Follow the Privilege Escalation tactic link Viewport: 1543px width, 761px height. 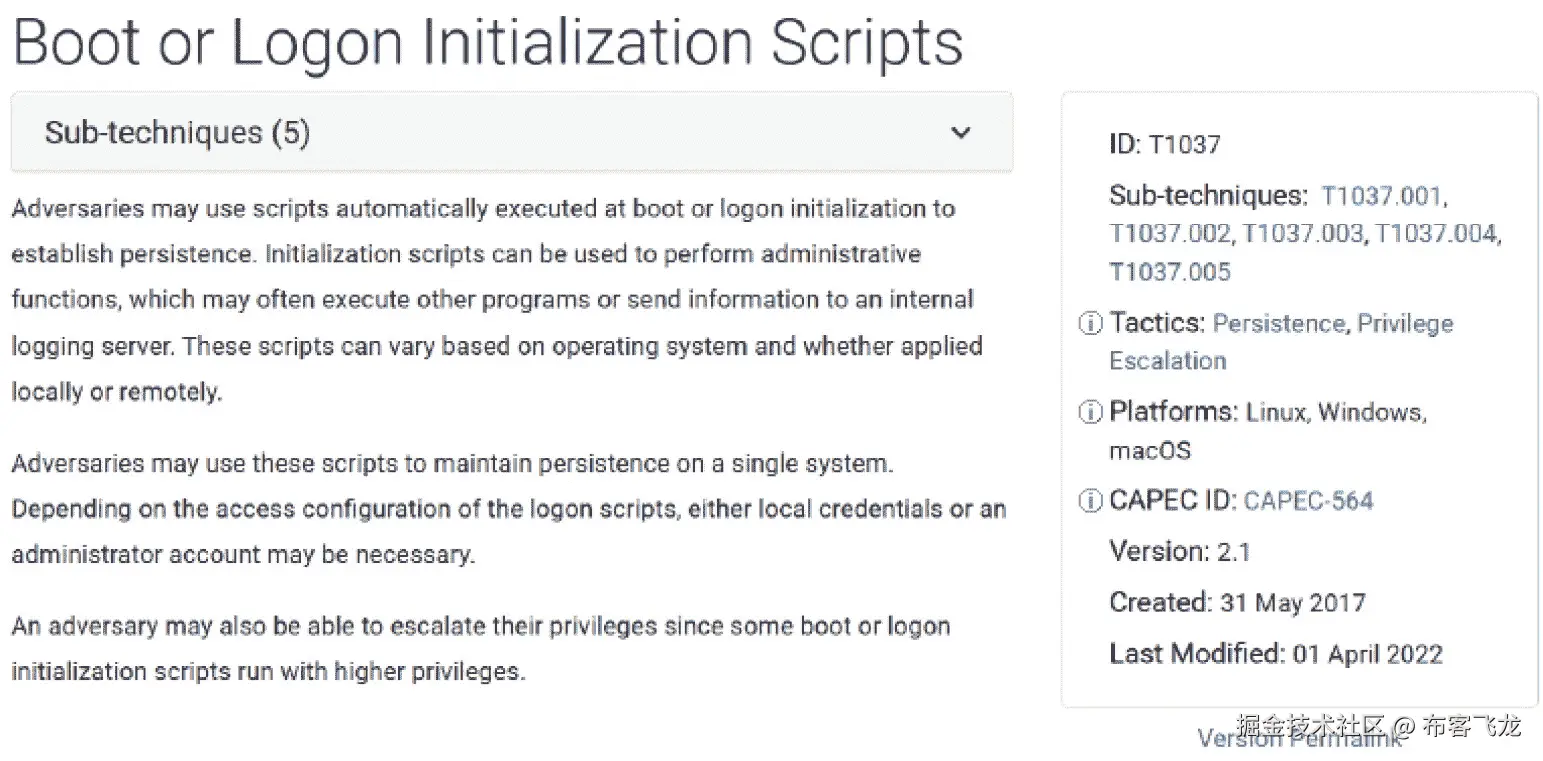[x=1404, y=324]
